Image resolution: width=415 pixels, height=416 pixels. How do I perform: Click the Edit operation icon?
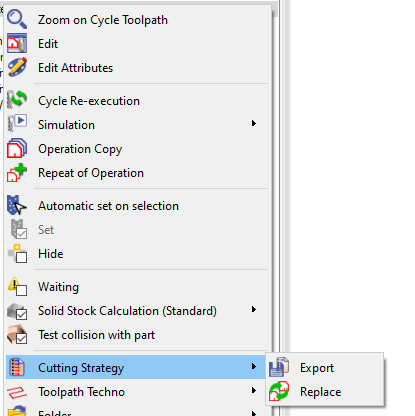pyautogui.click(x=17, y=43)
